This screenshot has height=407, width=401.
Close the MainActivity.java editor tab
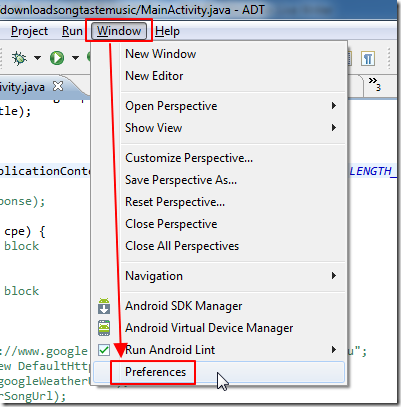click(58, 86)
